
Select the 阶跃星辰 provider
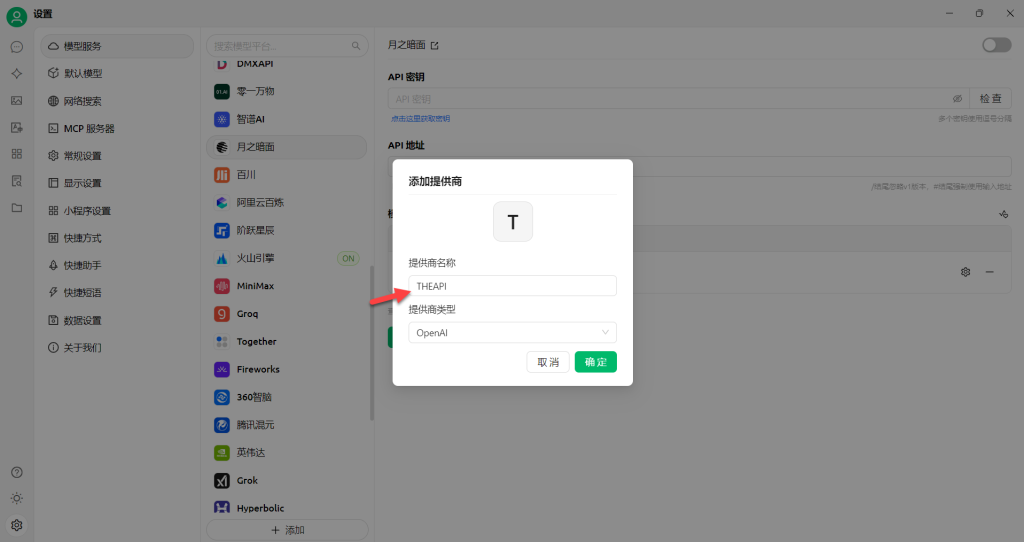tap(287, 231)
